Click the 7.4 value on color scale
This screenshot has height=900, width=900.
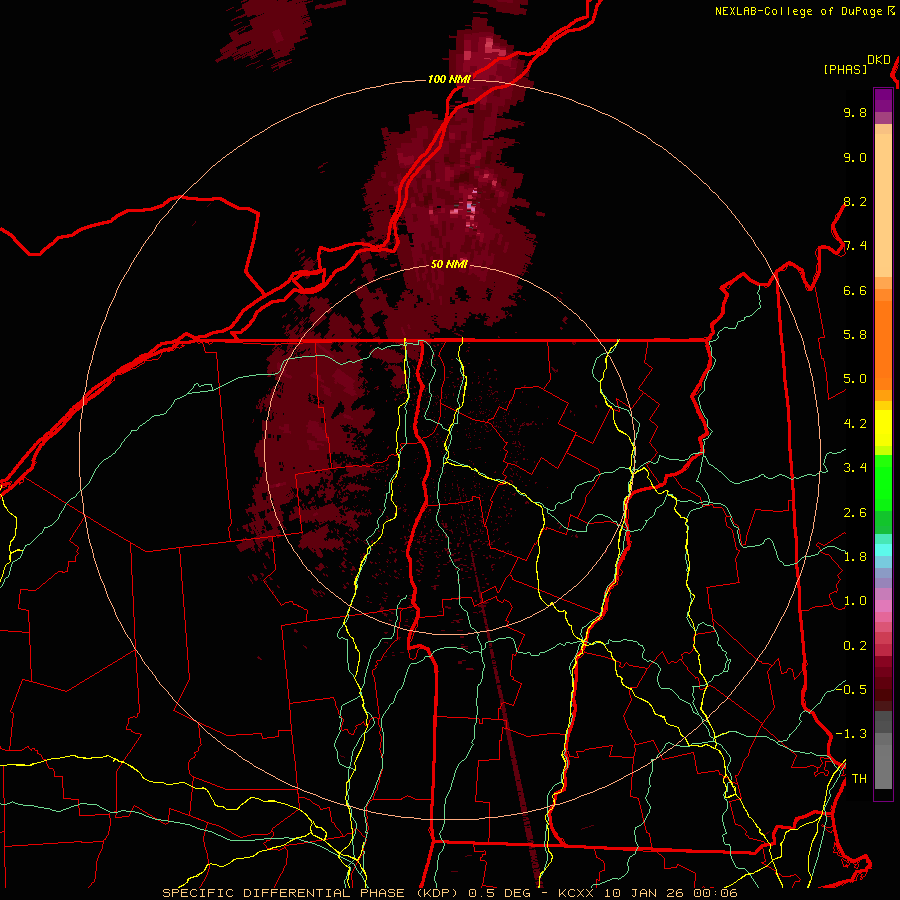click(x=855, y=246)
